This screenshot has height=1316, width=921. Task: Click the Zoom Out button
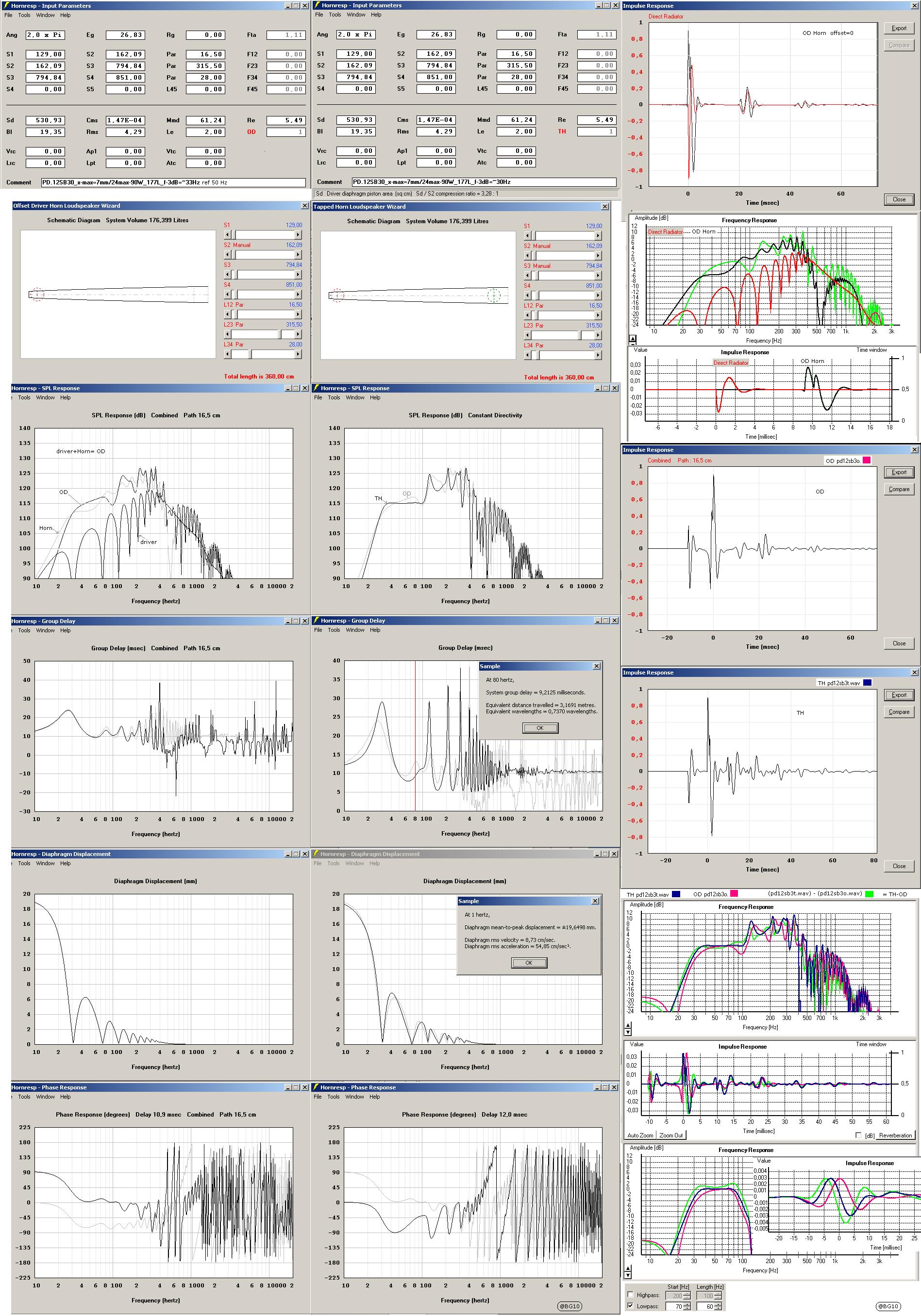670,1135
